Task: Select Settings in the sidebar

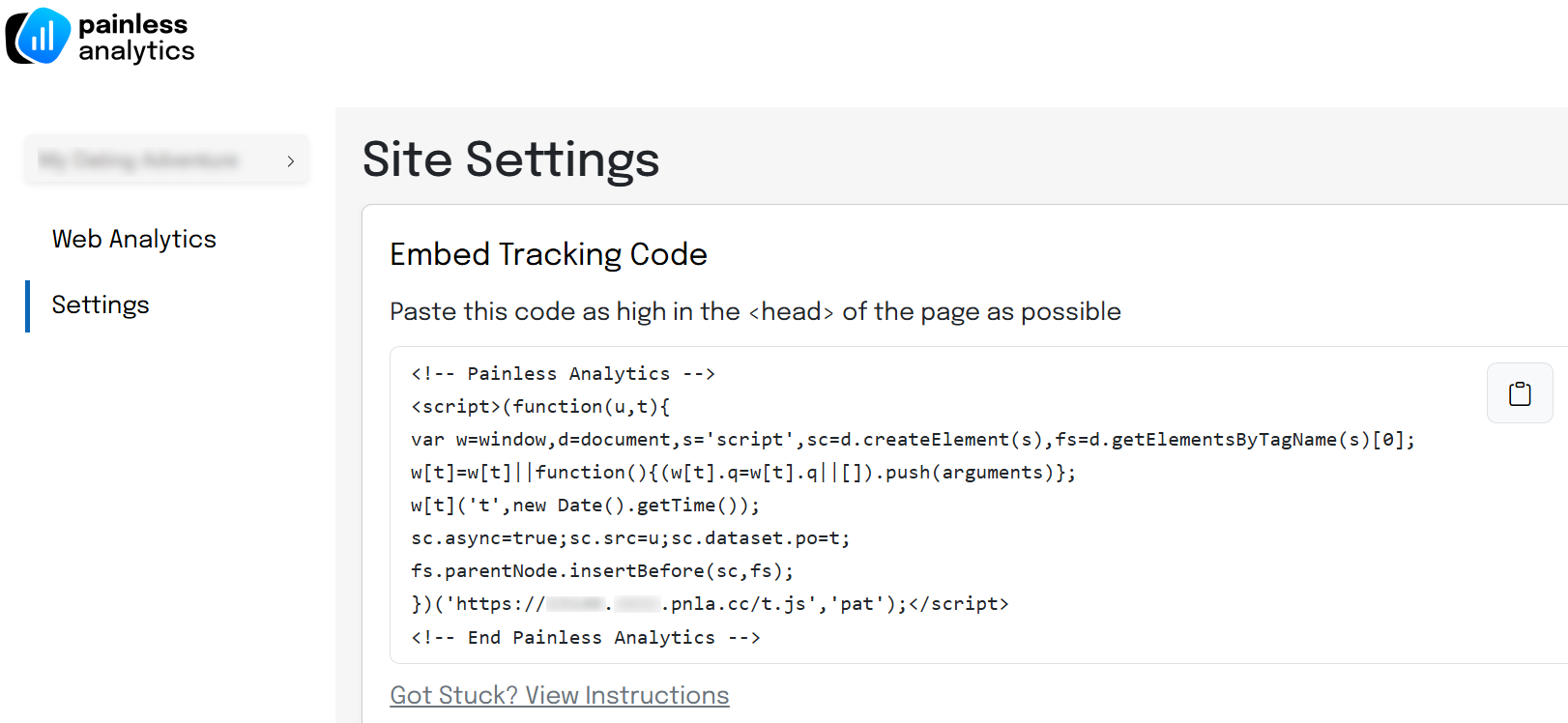Action: point(101,305)
